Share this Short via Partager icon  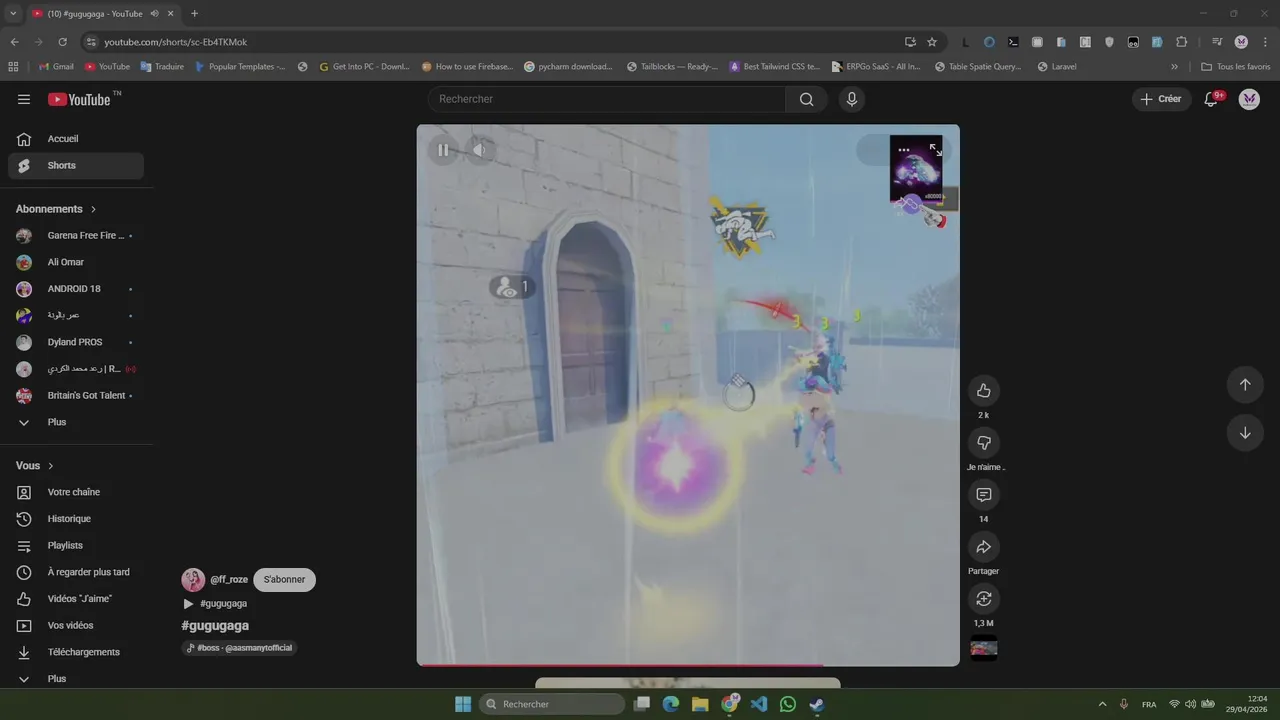pyautogui.click(x=983, y=547)
